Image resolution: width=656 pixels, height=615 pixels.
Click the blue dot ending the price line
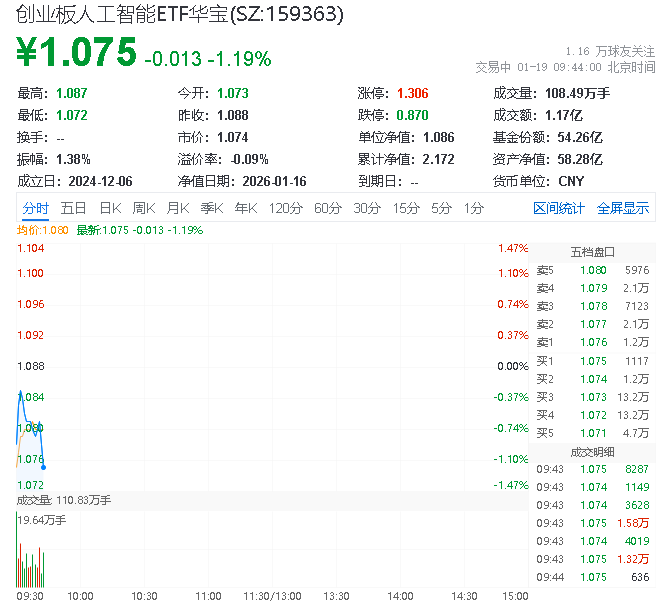point(43,466)
